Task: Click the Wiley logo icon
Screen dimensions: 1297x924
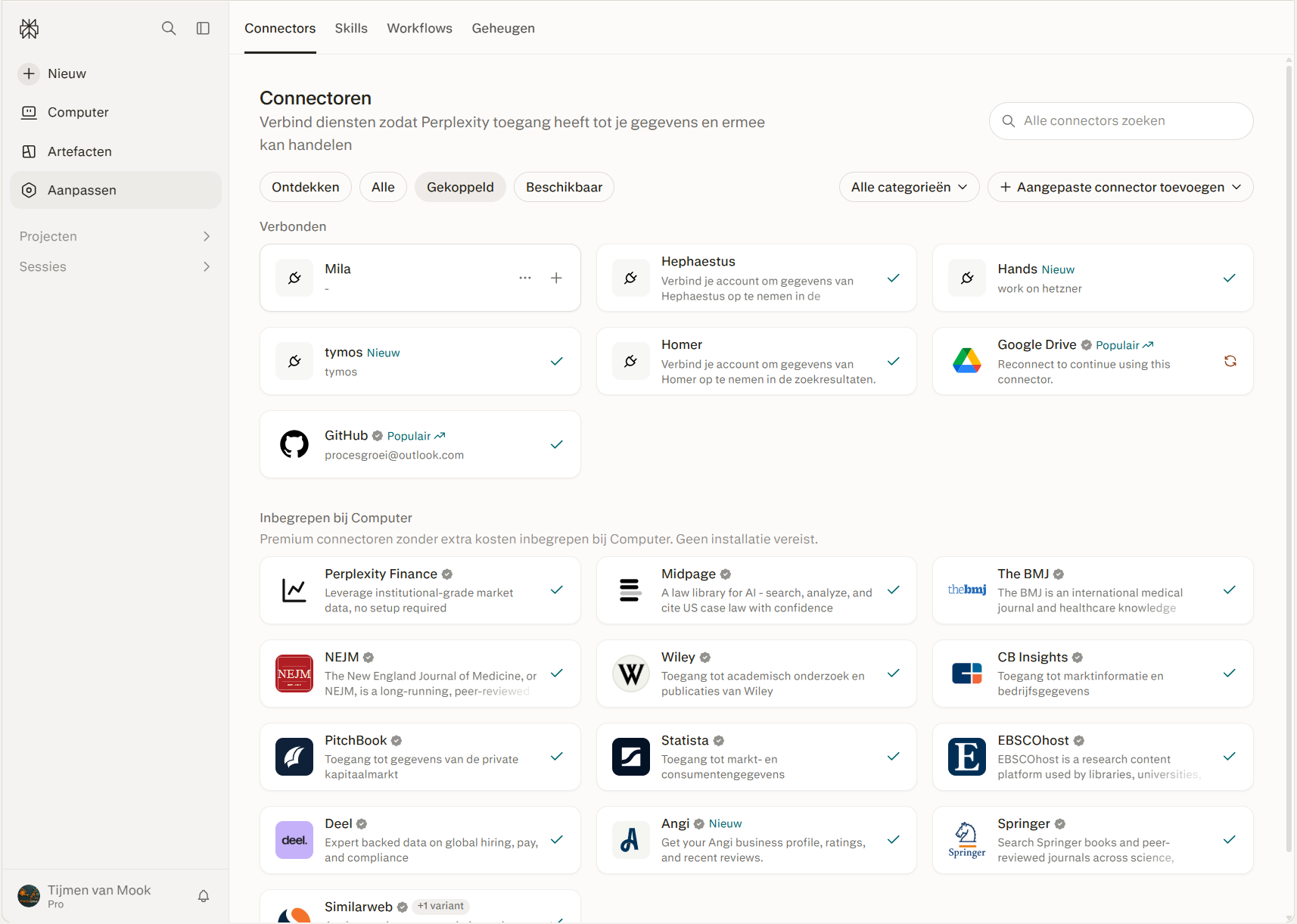Action: click(631, 674)
